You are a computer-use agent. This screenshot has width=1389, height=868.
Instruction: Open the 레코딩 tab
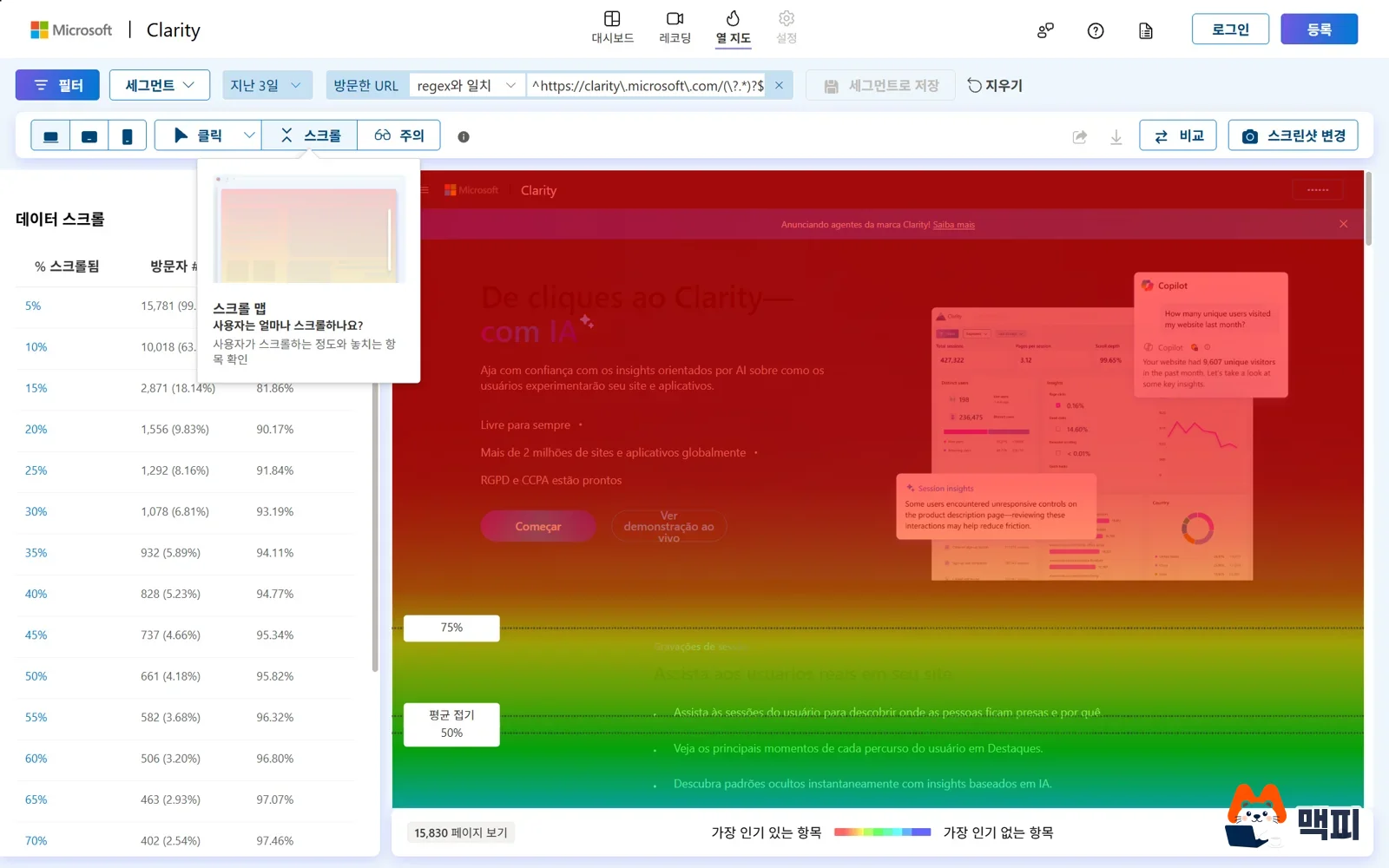[675, 28]
